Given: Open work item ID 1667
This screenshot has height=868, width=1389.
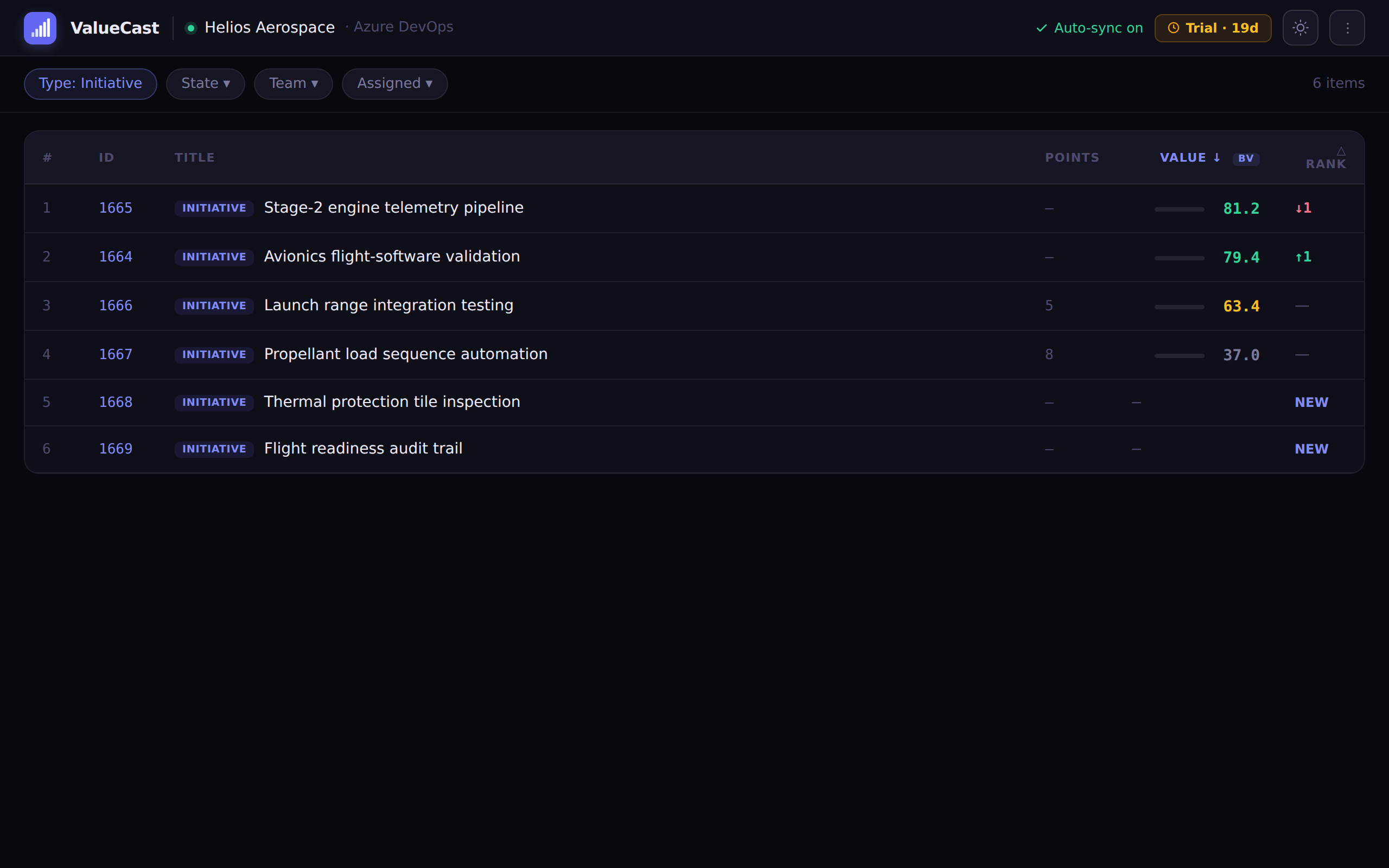Looking at the screenshot, I should point(116,354).
